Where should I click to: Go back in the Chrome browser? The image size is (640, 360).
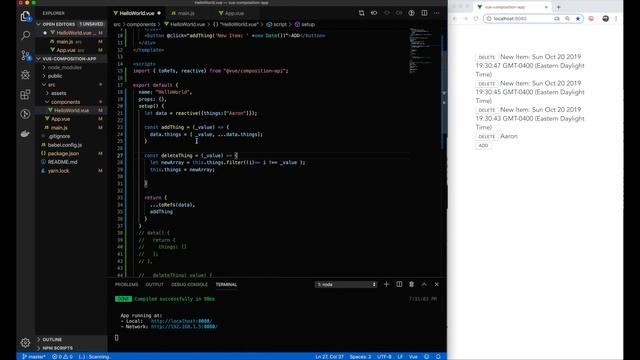(455, 18)
